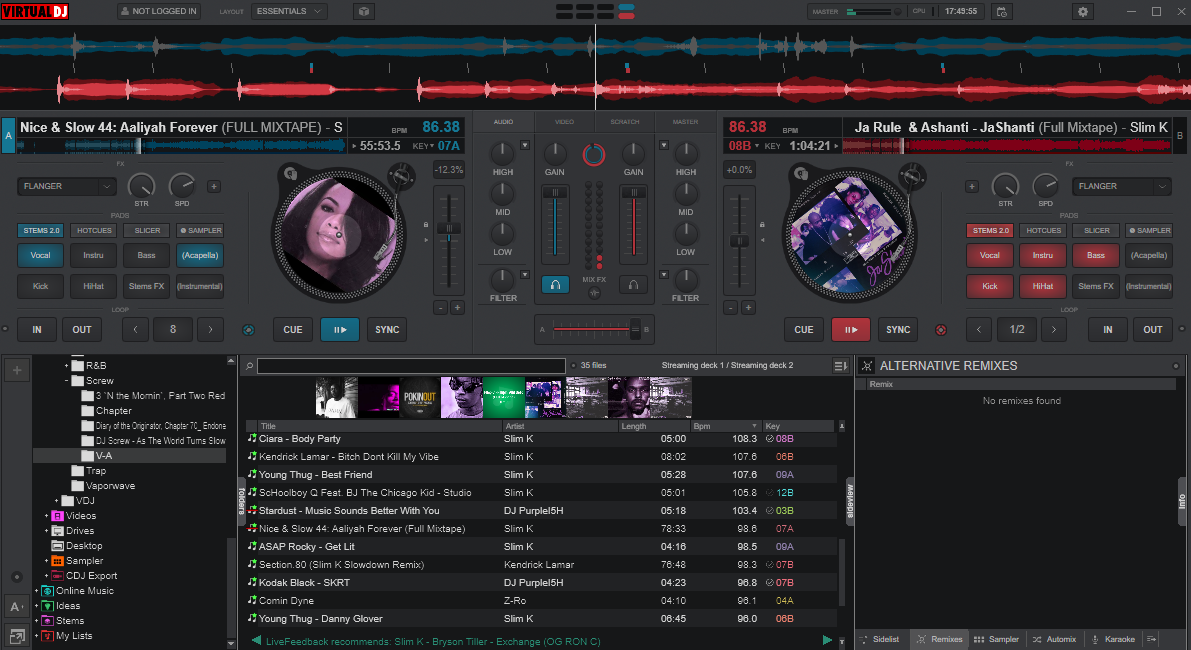Enable deck A SYNC
The width and height of the screenshot is (1191, 650).
(x=387, y=330)
